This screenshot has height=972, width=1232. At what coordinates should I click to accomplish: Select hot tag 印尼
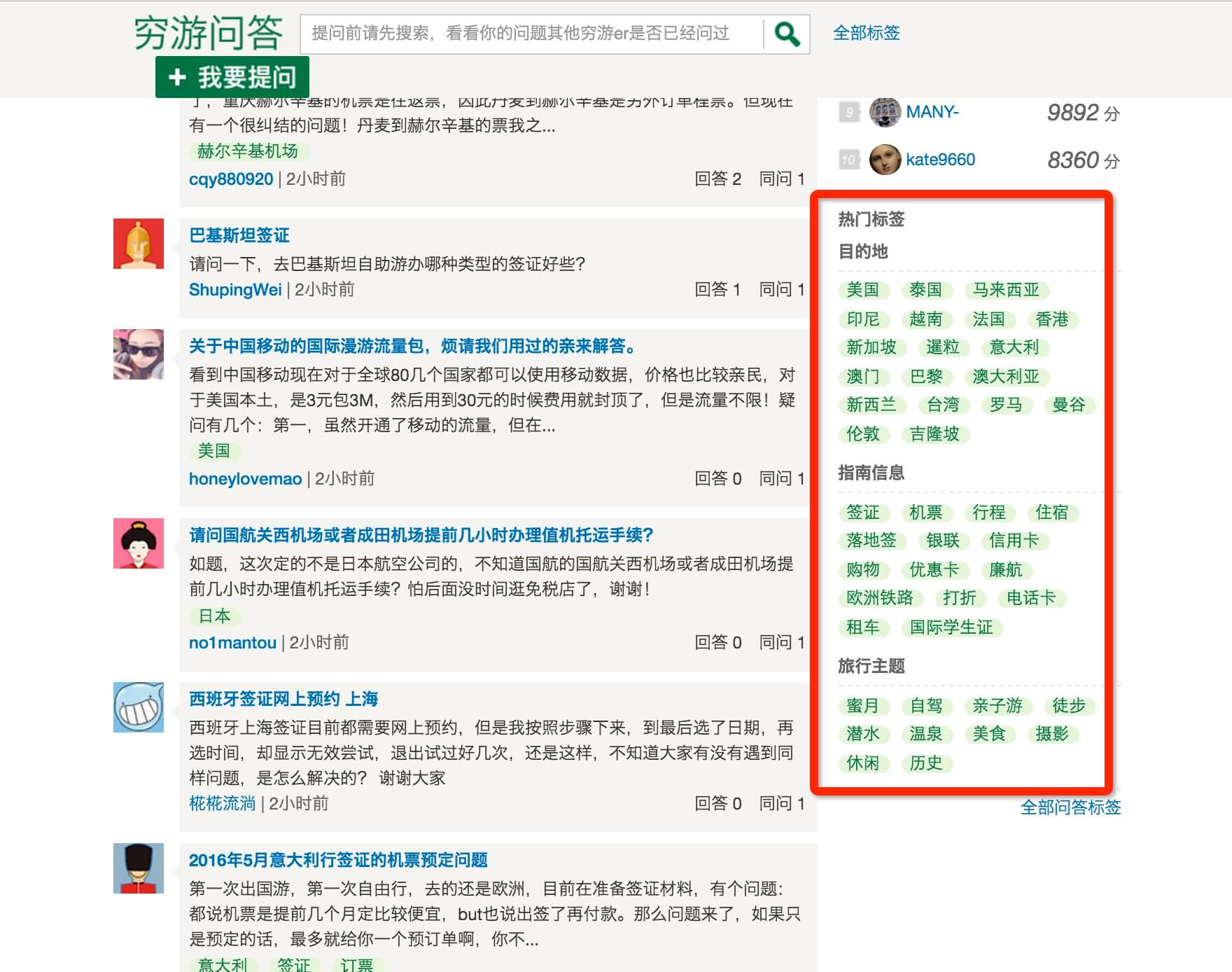(x=863, y=319)
